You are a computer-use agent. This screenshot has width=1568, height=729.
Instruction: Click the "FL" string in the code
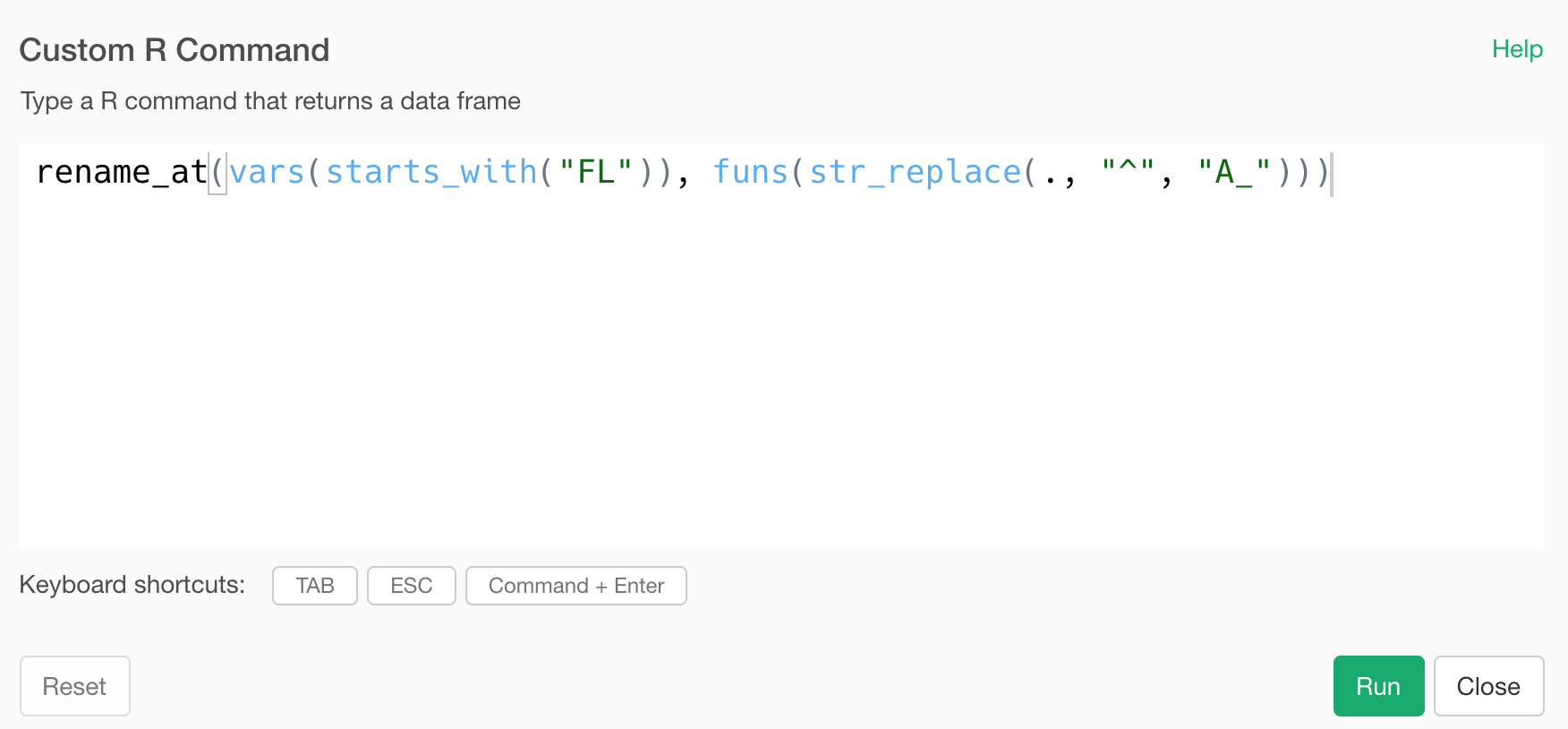click(596, 172)
